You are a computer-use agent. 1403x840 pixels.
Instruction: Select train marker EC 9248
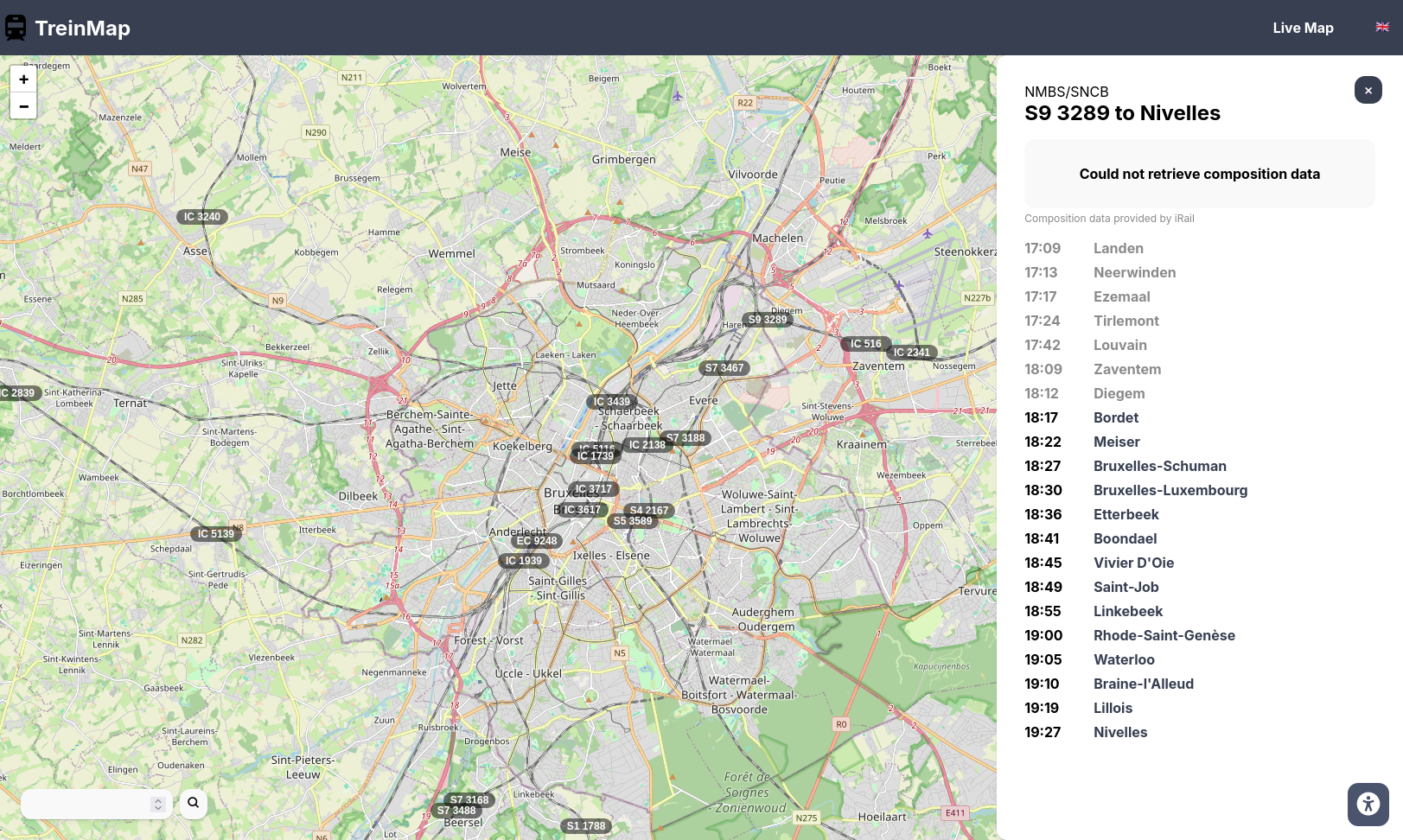point(537,541)
